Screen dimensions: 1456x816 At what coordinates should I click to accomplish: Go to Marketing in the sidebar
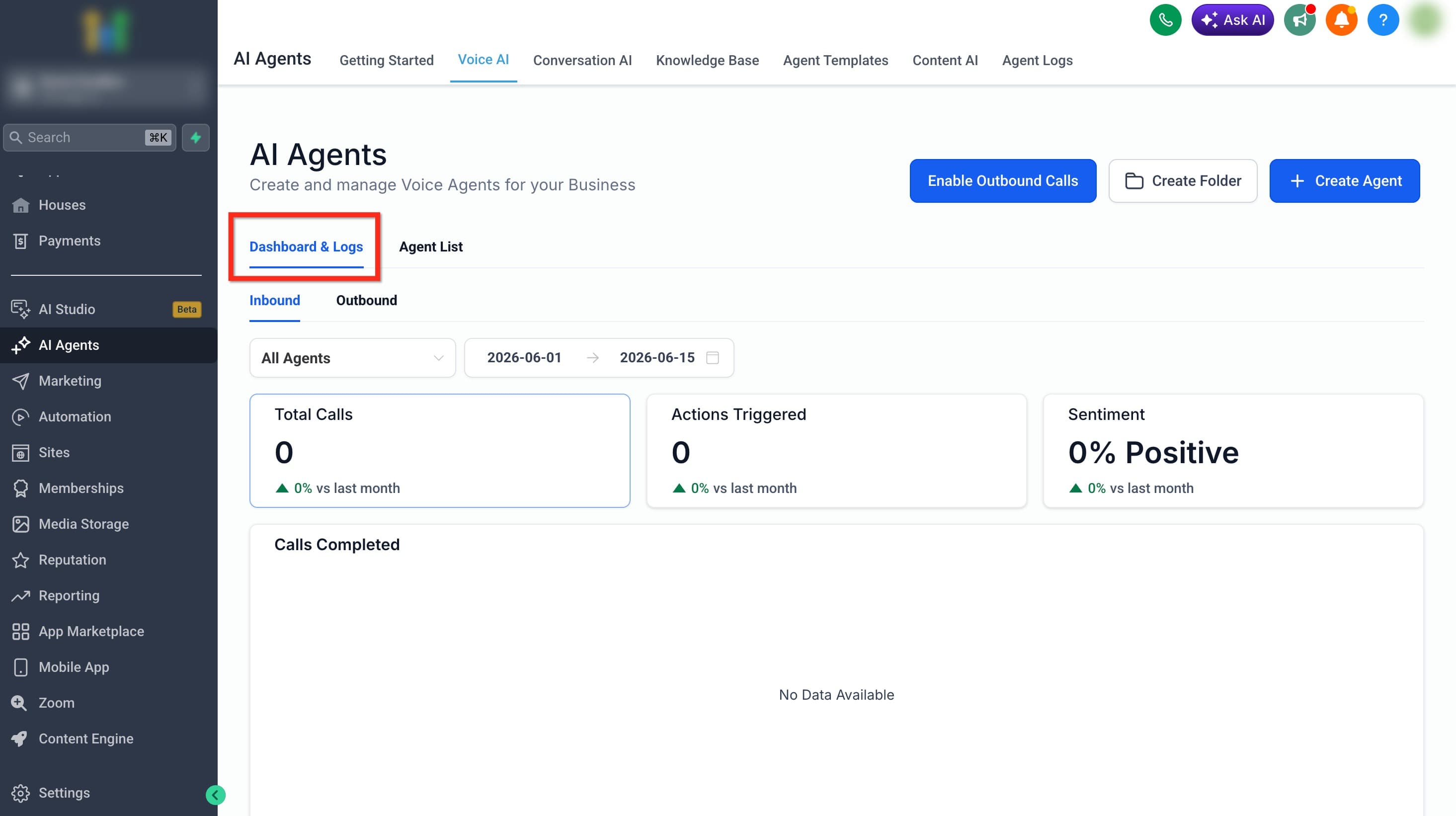tap(108, 381)
